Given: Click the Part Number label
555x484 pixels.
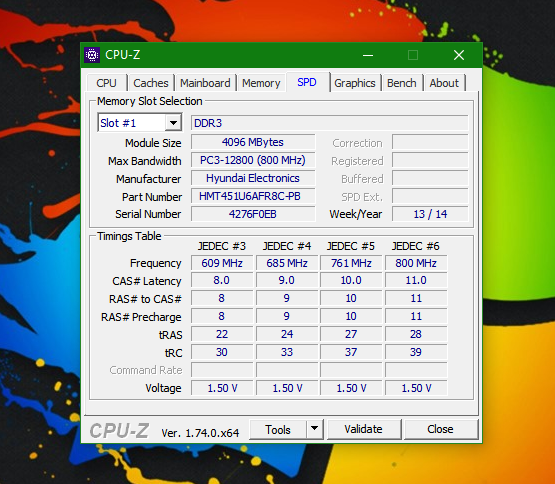Looking at the screenshot, I should 152,197.
